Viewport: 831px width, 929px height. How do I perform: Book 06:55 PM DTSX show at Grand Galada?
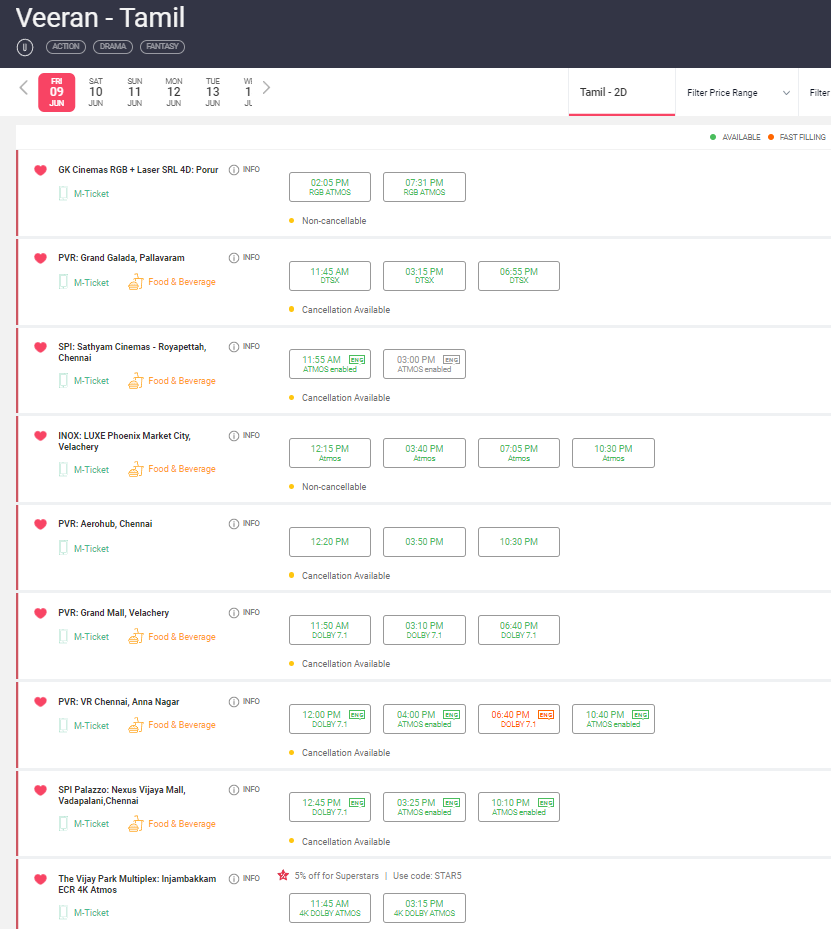pyautogui.click(x=519, y=276)
